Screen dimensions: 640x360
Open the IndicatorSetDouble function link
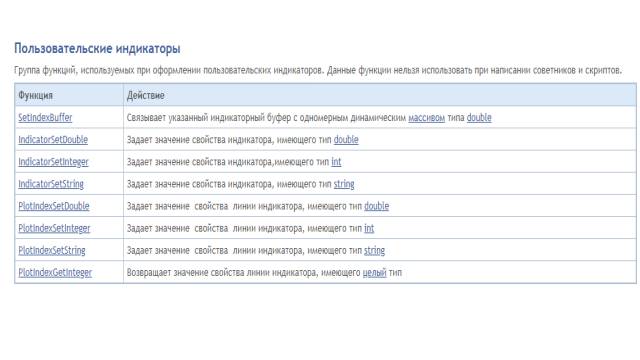[53, 140]
